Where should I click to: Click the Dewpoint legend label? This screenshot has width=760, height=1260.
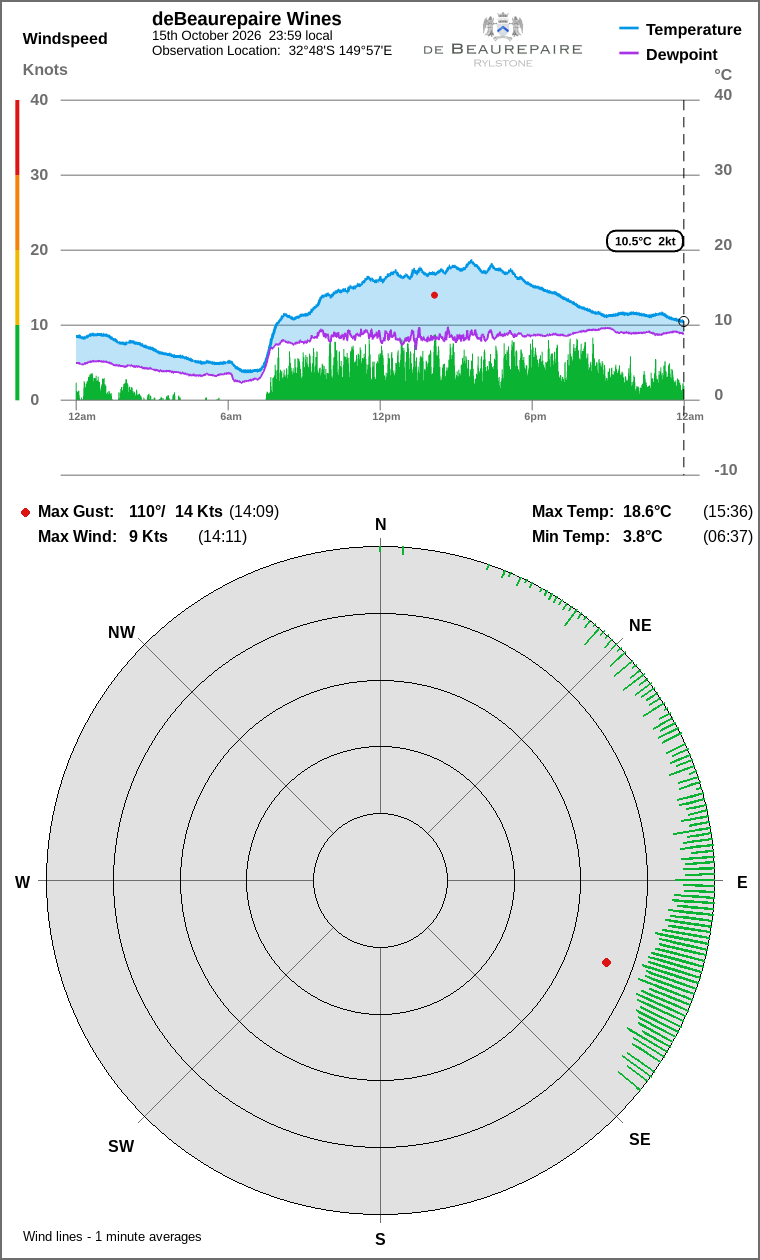pyautogui.click(x=682, y=54)
